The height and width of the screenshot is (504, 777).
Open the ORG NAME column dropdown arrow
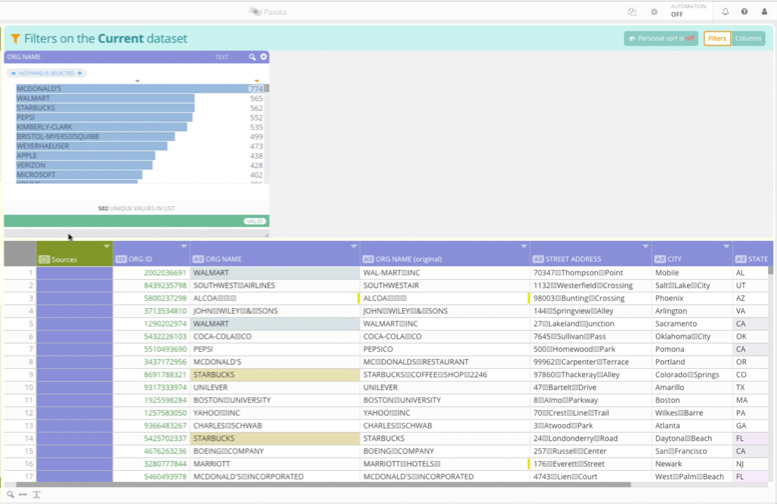(354, 246)
